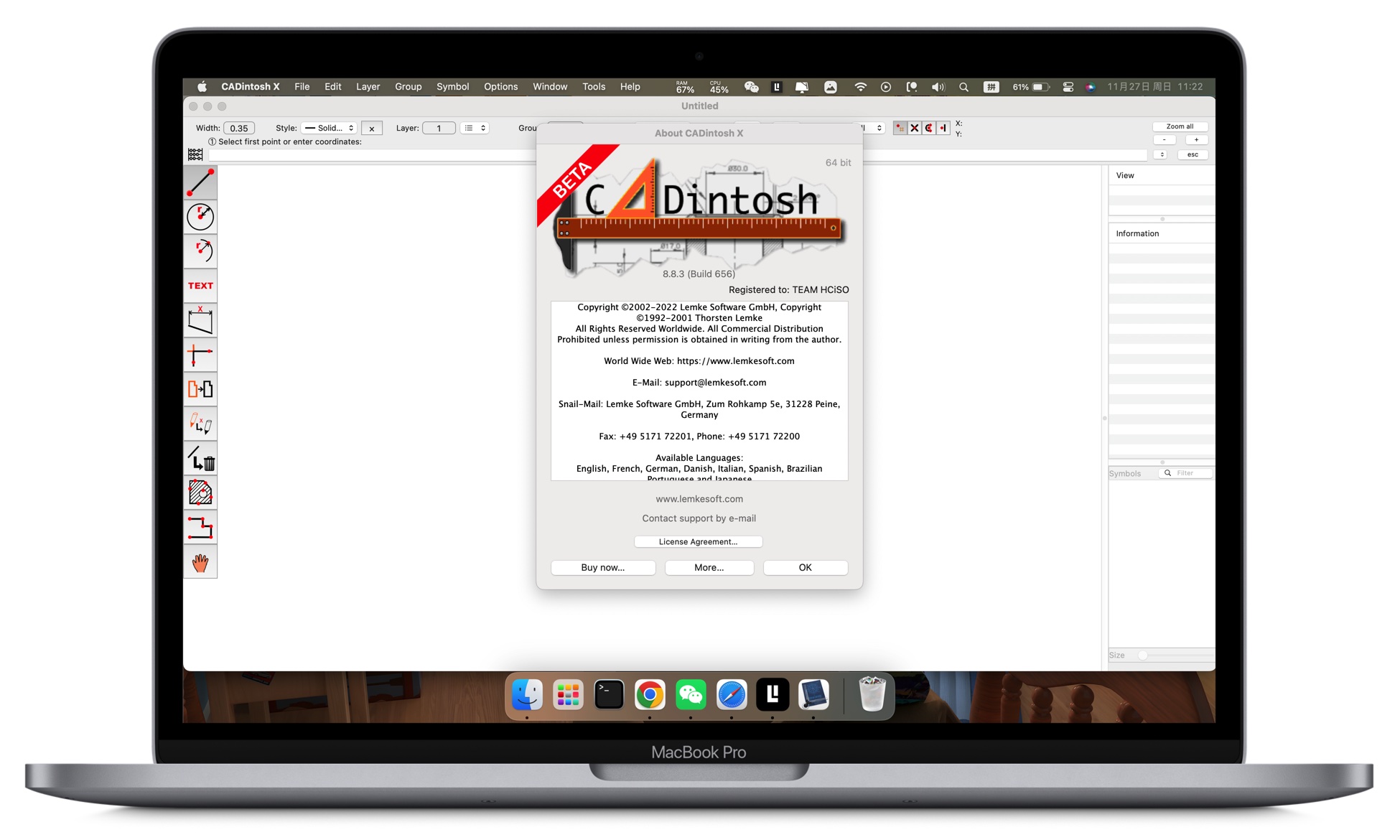Click the Buy now... button
Viewport: 1400px width, 840px height.
point(603,567)
